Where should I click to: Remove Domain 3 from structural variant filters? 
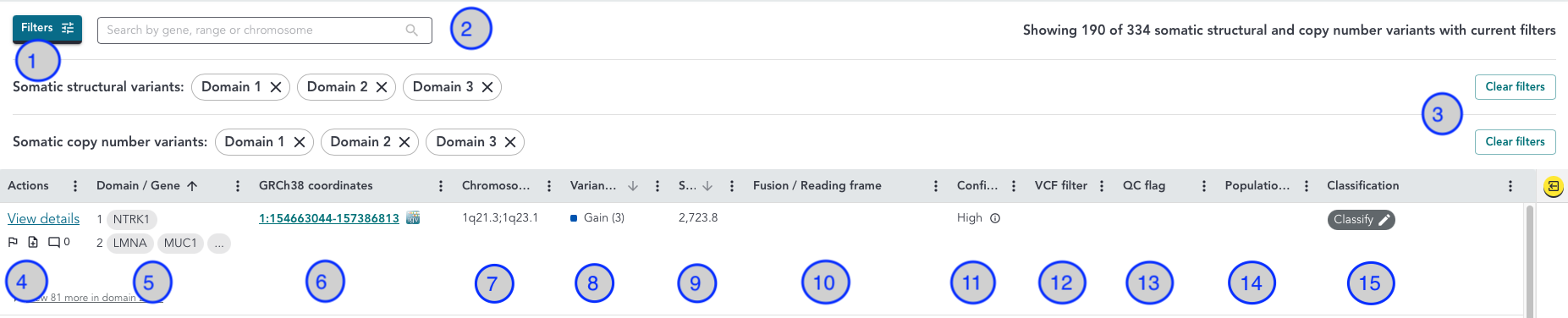tap(487, 87)
